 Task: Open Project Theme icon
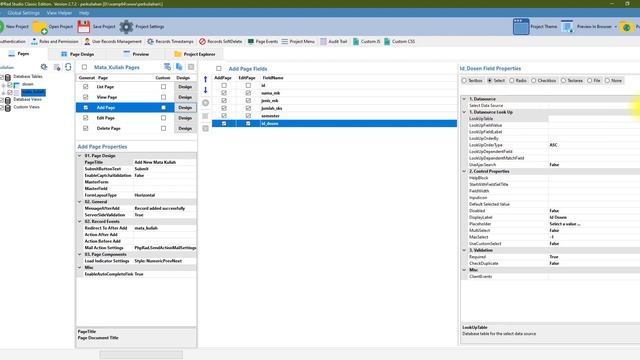point(521,27)
